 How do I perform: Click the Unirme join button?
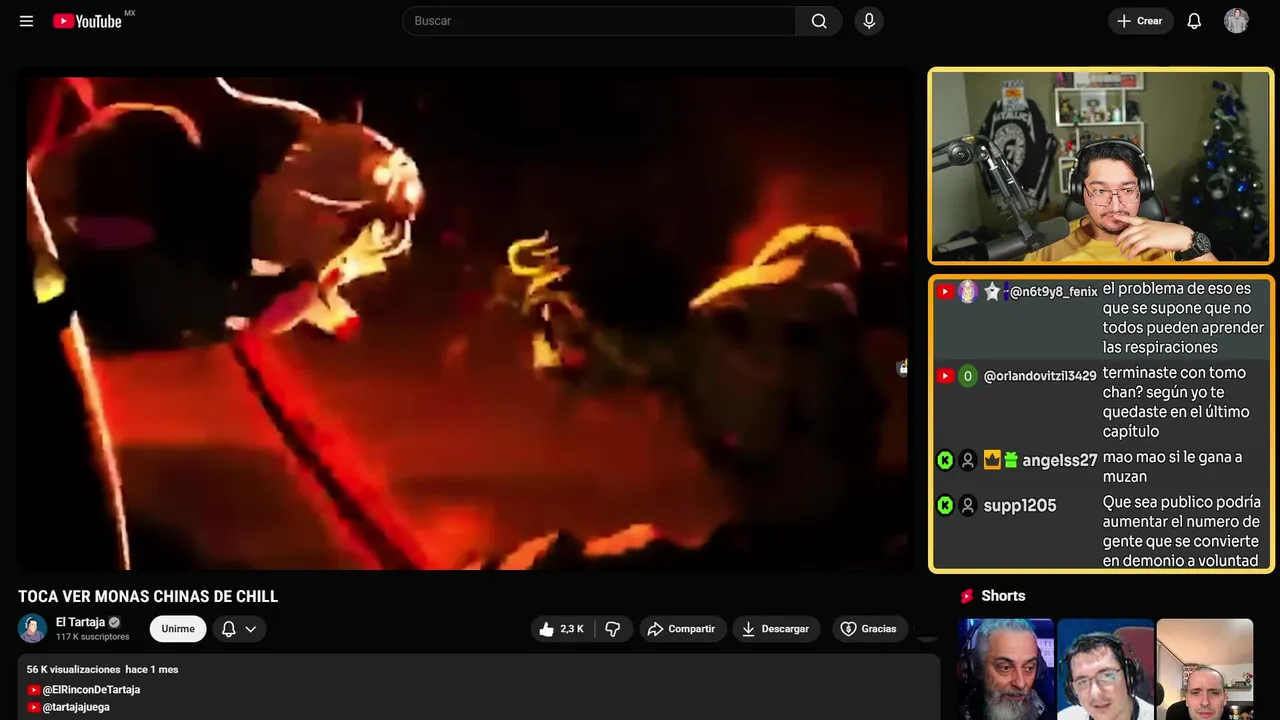click(x=178, y=629)
